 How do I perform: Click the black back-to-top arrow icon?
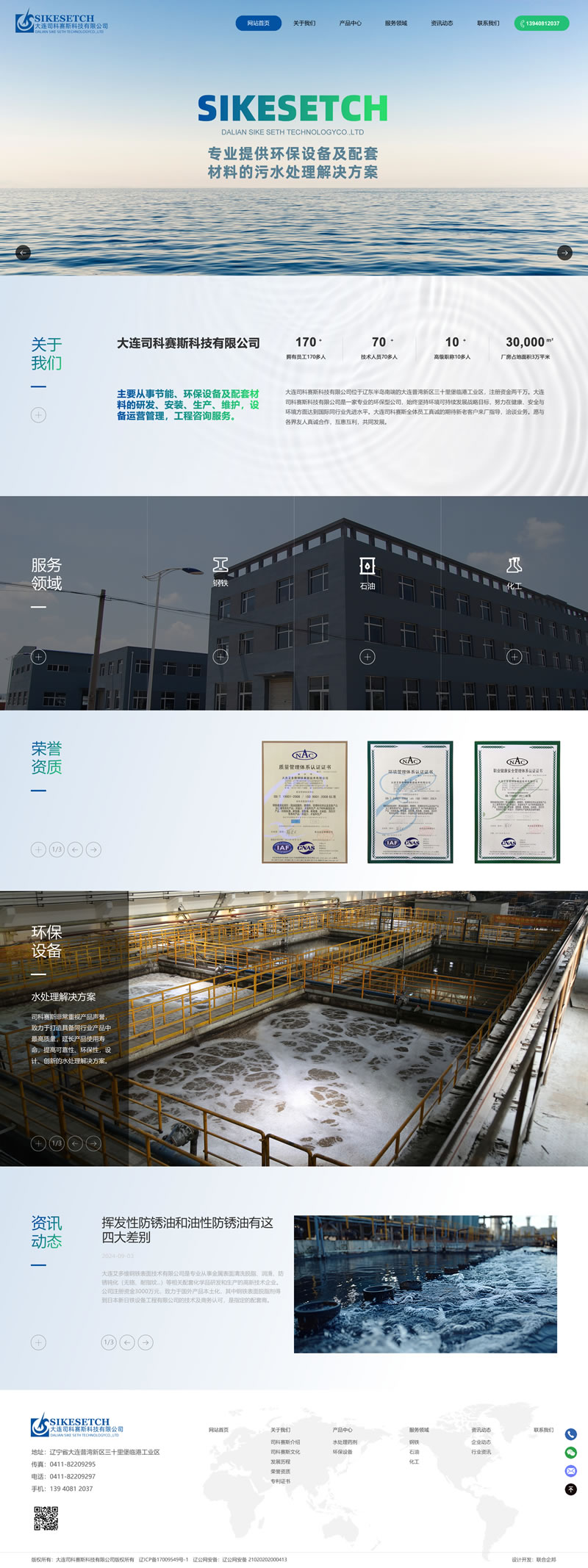pos(570,1489)
